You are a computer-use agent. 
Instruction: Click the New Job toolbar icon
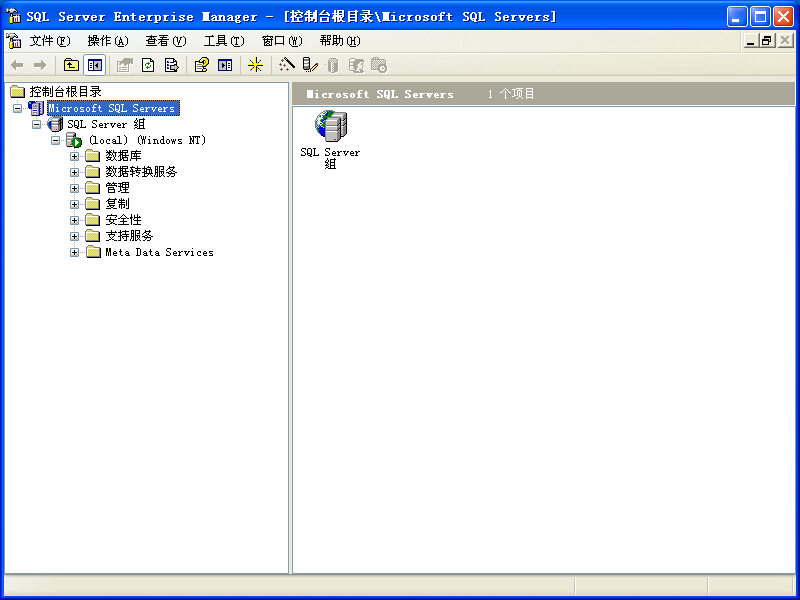pos(379,65)
